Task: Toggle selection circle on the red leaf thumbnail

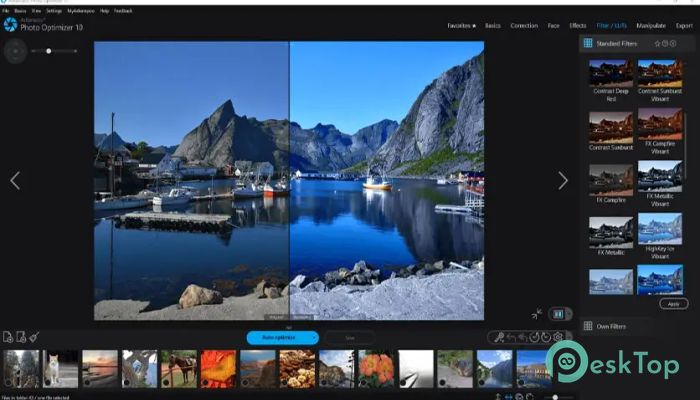Action: tap(205, 383)
